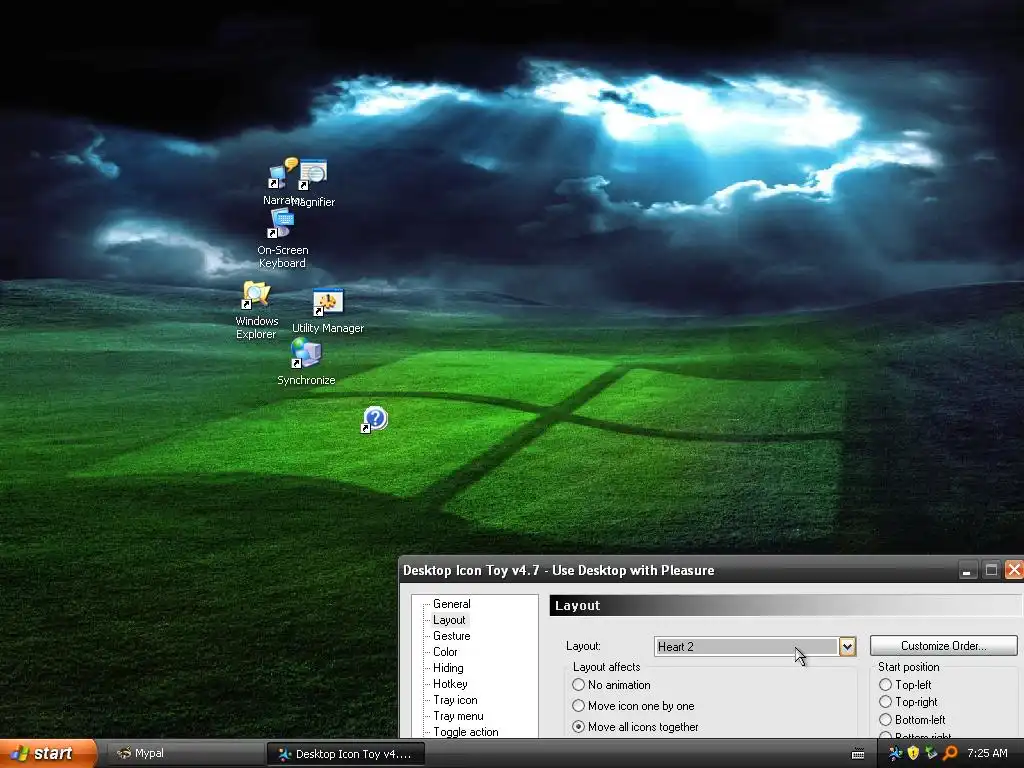Open the Gesture settings page
Viewport: 1024px width, 768px height.
coord(451,635)
